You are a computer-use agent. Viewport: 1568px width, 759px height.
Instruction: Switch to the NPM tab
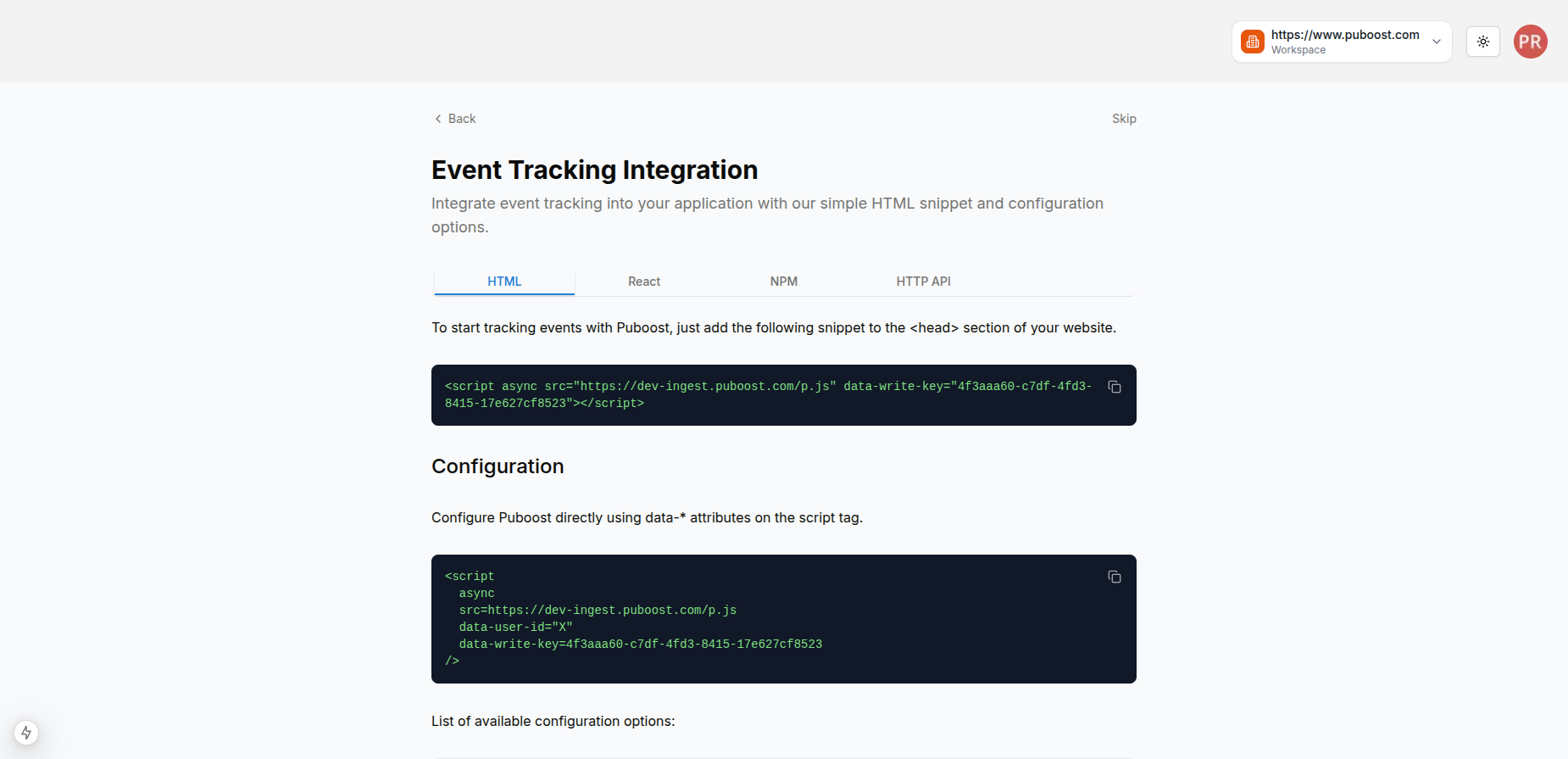coord(784,282)
